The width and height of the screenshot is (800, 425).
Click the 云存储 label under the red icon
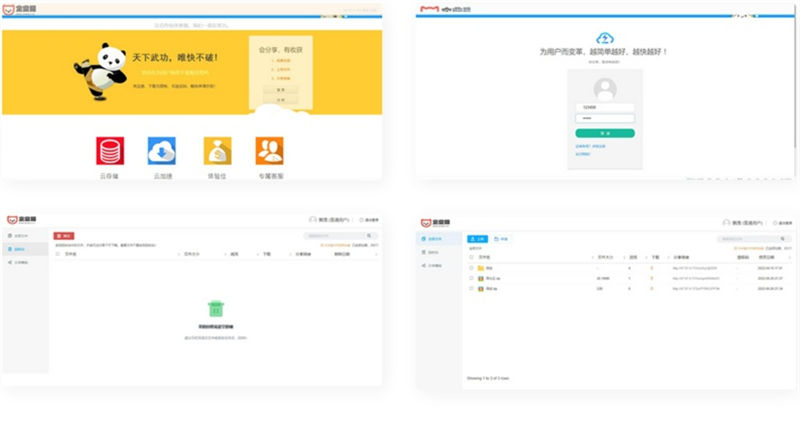[x=109, y=176]
